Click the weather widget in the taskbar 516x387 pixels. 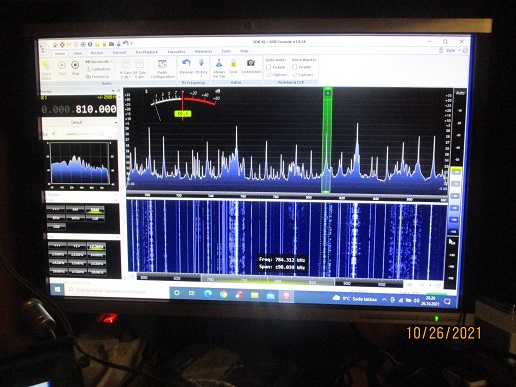point(355,299)
